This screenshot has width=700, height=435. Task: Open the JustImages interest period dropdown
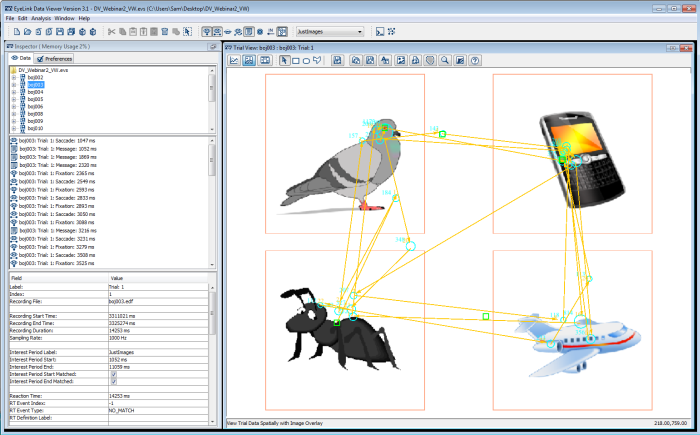(x=330, y=32)
